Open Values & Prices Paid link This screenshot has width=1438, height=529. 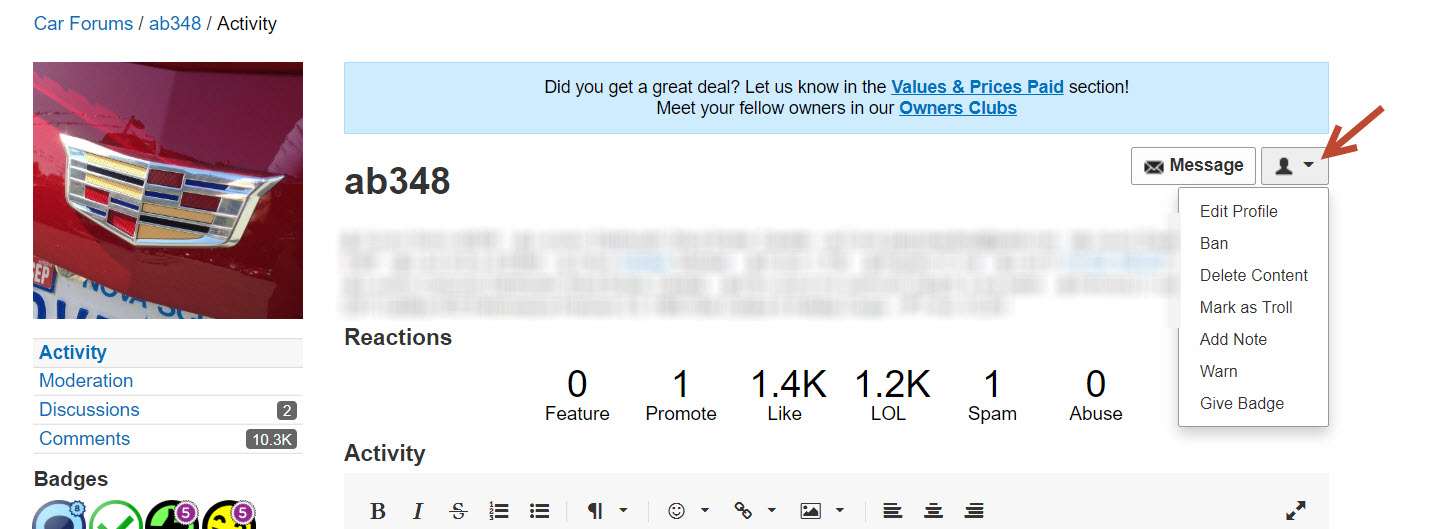(977, 87)
